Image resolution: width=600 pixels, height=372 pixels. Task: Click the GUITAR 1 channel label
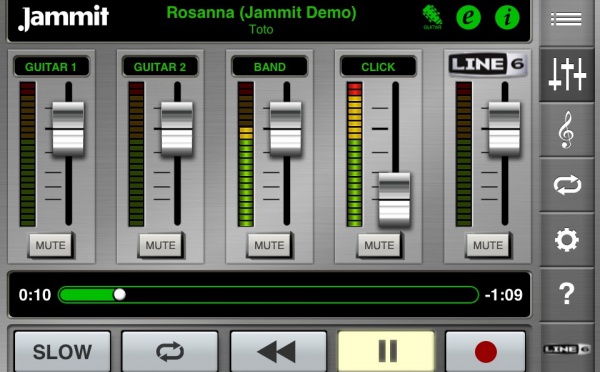pos(51,67)
